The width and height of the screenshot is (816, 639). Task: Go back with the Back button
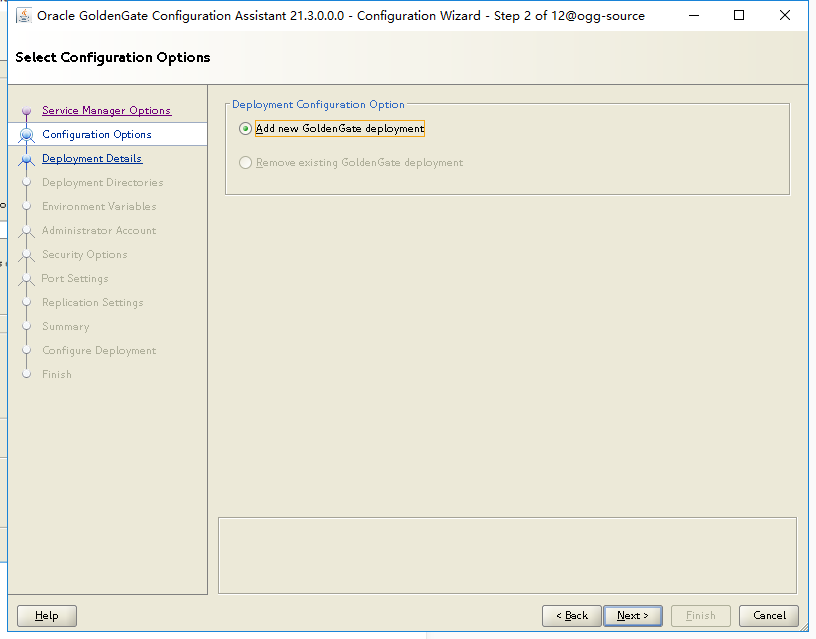[571, 616]
